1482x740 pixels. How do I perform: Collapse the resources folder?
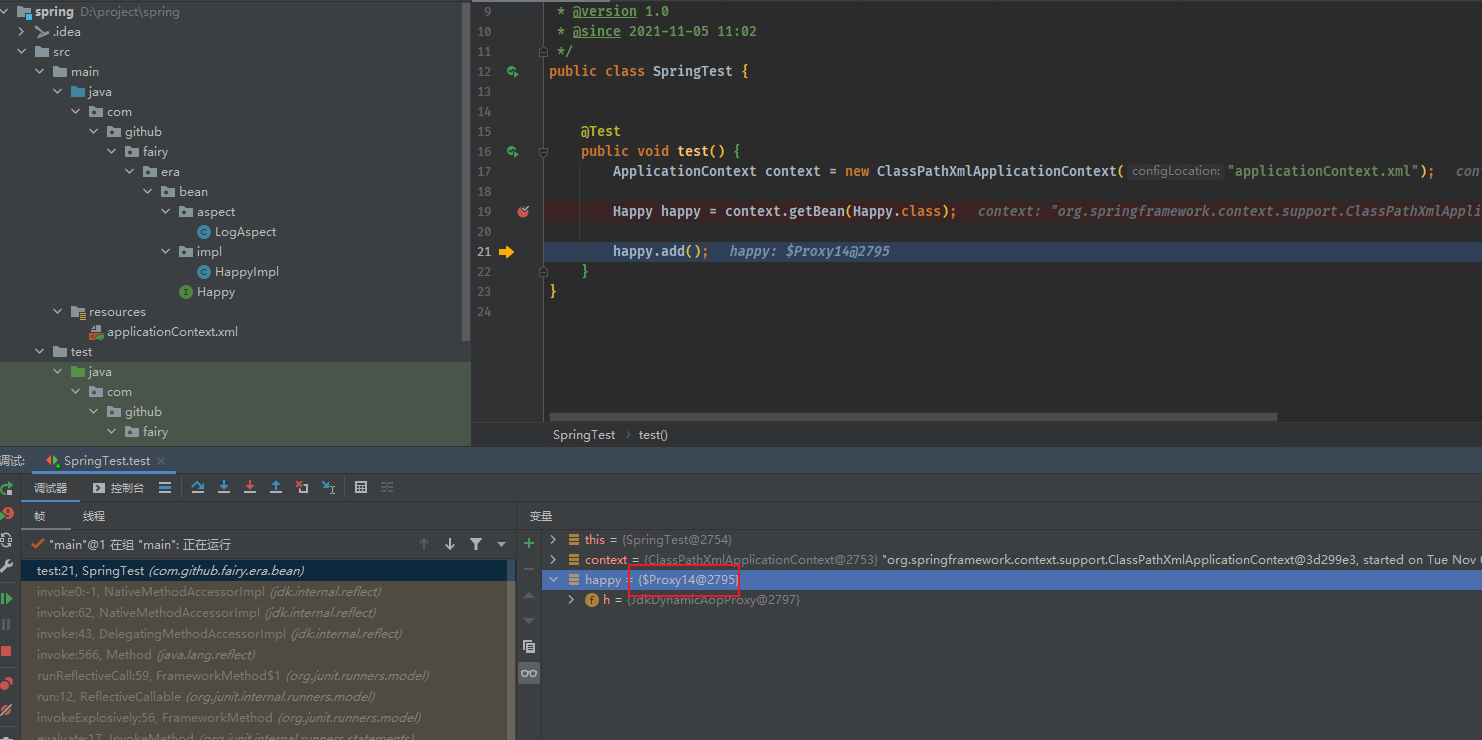[58, 312]
